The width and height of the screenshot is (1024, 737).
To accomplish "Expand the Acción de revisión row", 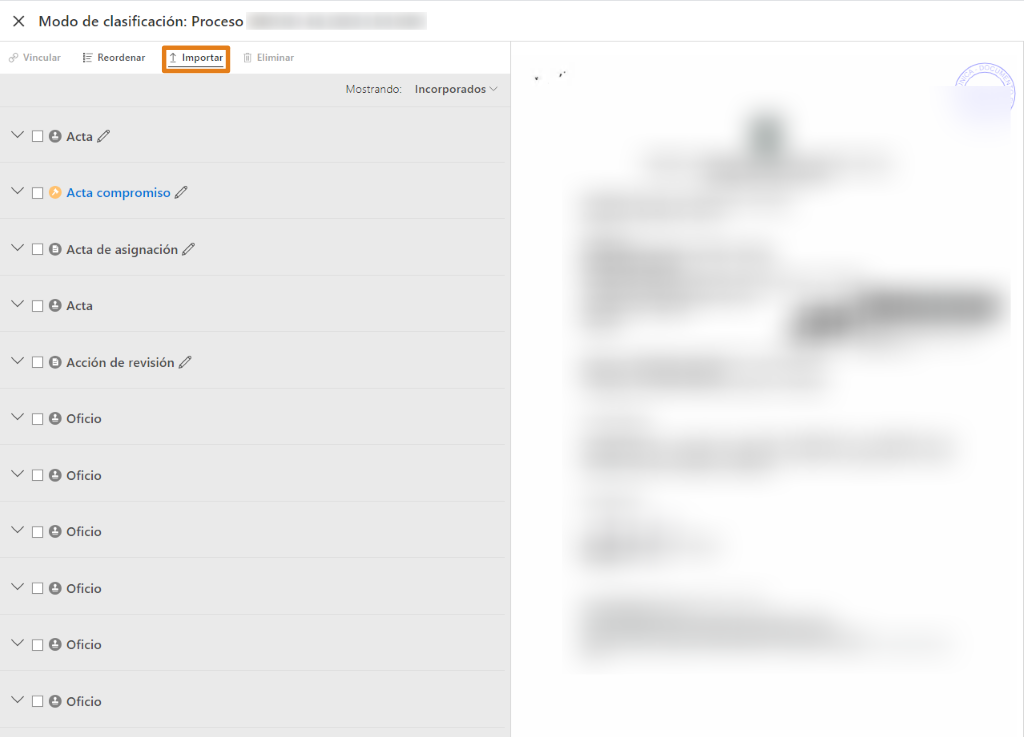I will pos(18,361).
